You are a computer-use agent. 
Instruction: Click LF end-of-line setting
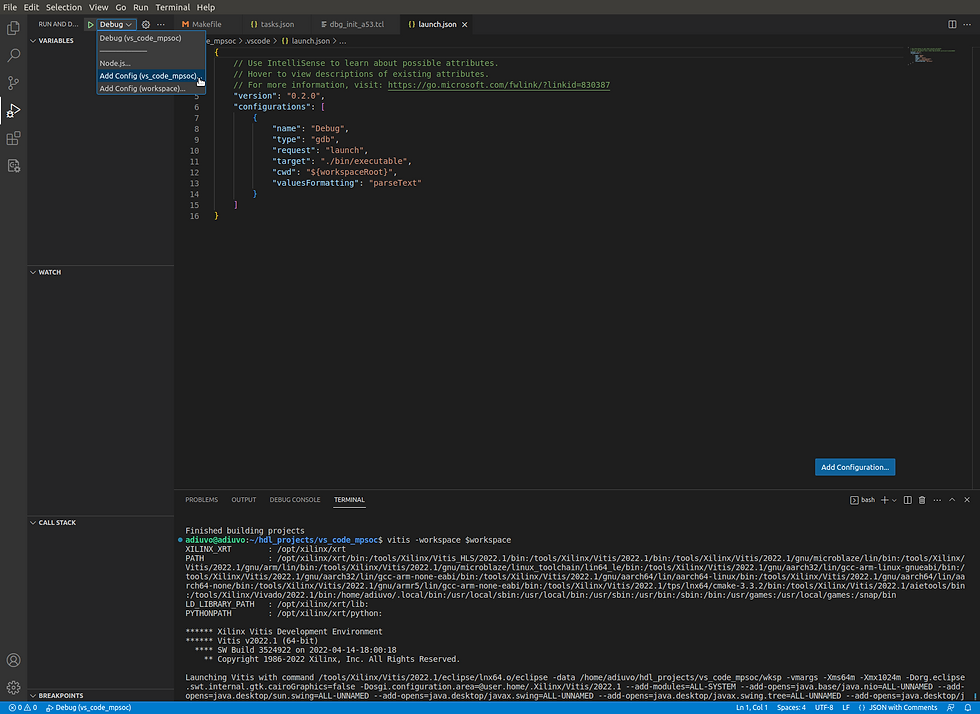pos(846,708)
